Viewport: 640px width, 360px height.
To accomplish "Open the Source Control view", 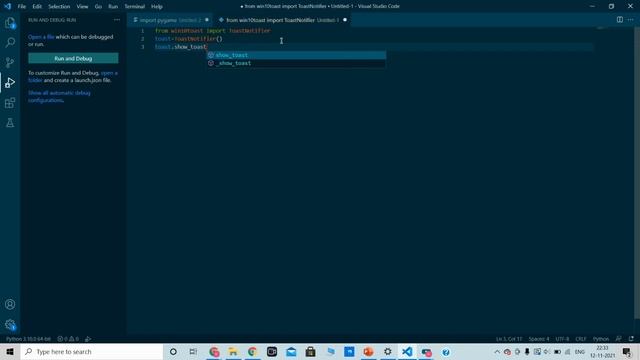I will pos(10,62).
